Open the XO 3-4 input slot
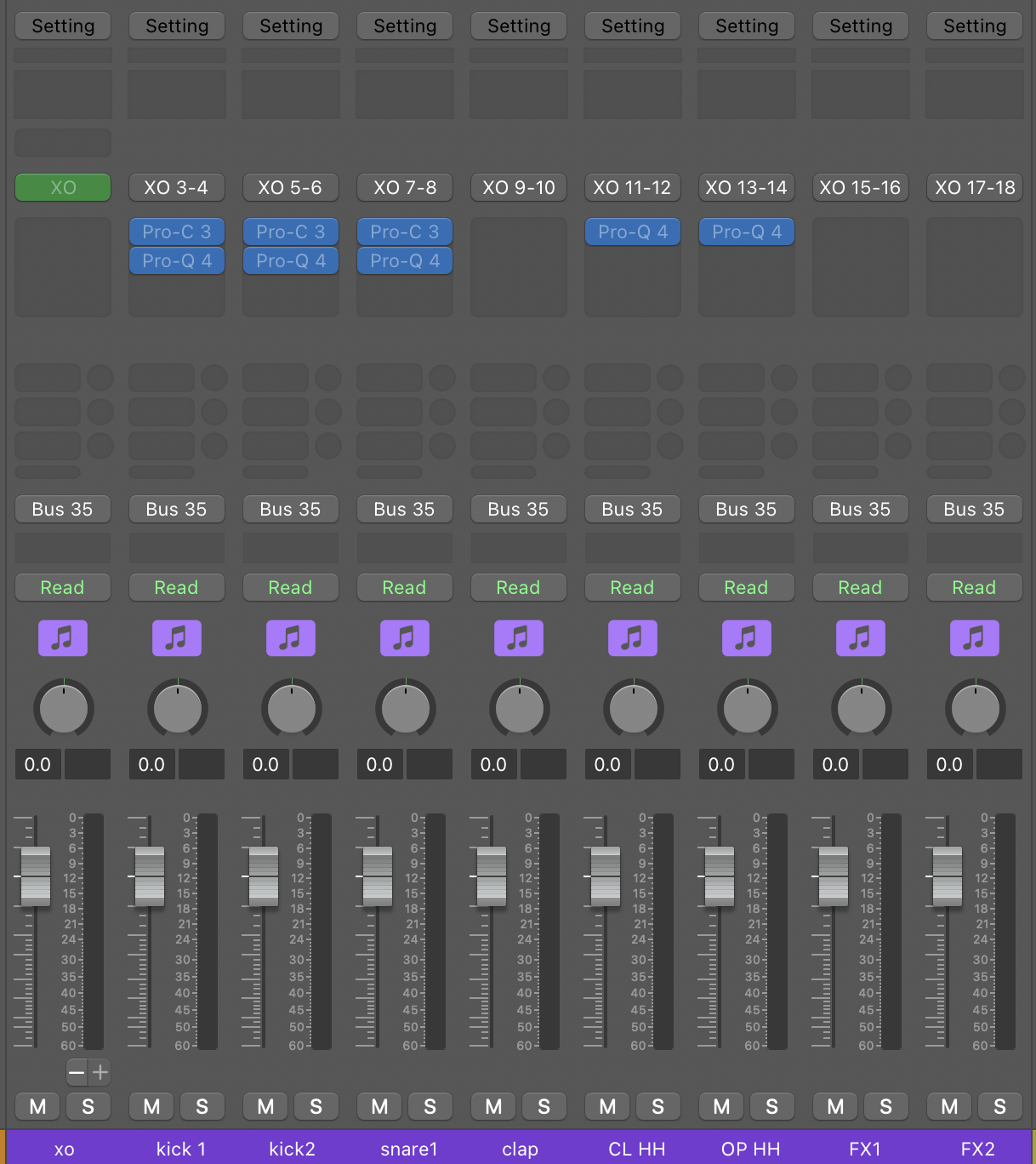Viewport: 1036px width, 1164px height. [177, 187]
